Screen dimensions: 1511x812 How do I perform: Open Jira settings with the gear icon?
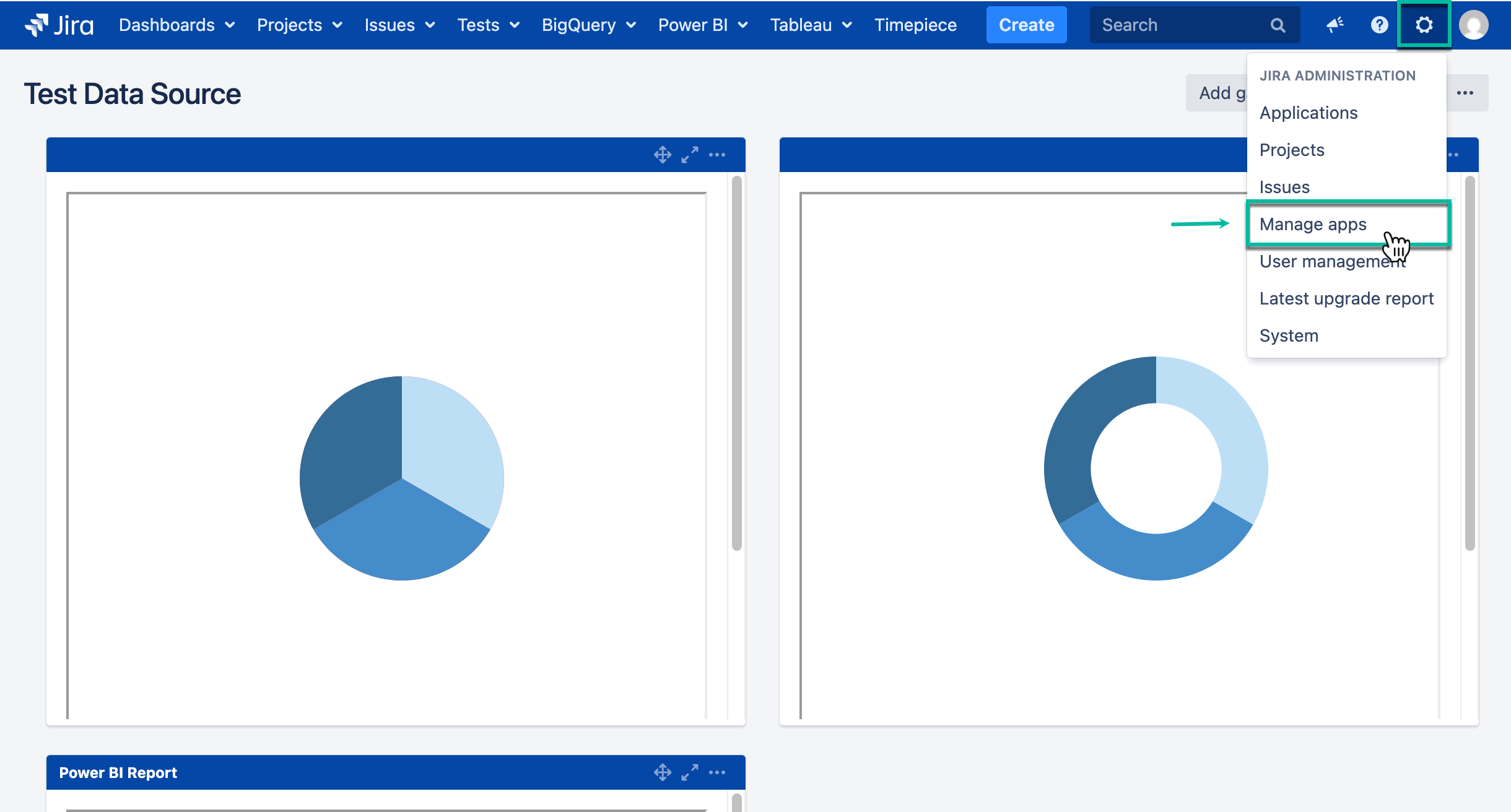point(1424,25)
